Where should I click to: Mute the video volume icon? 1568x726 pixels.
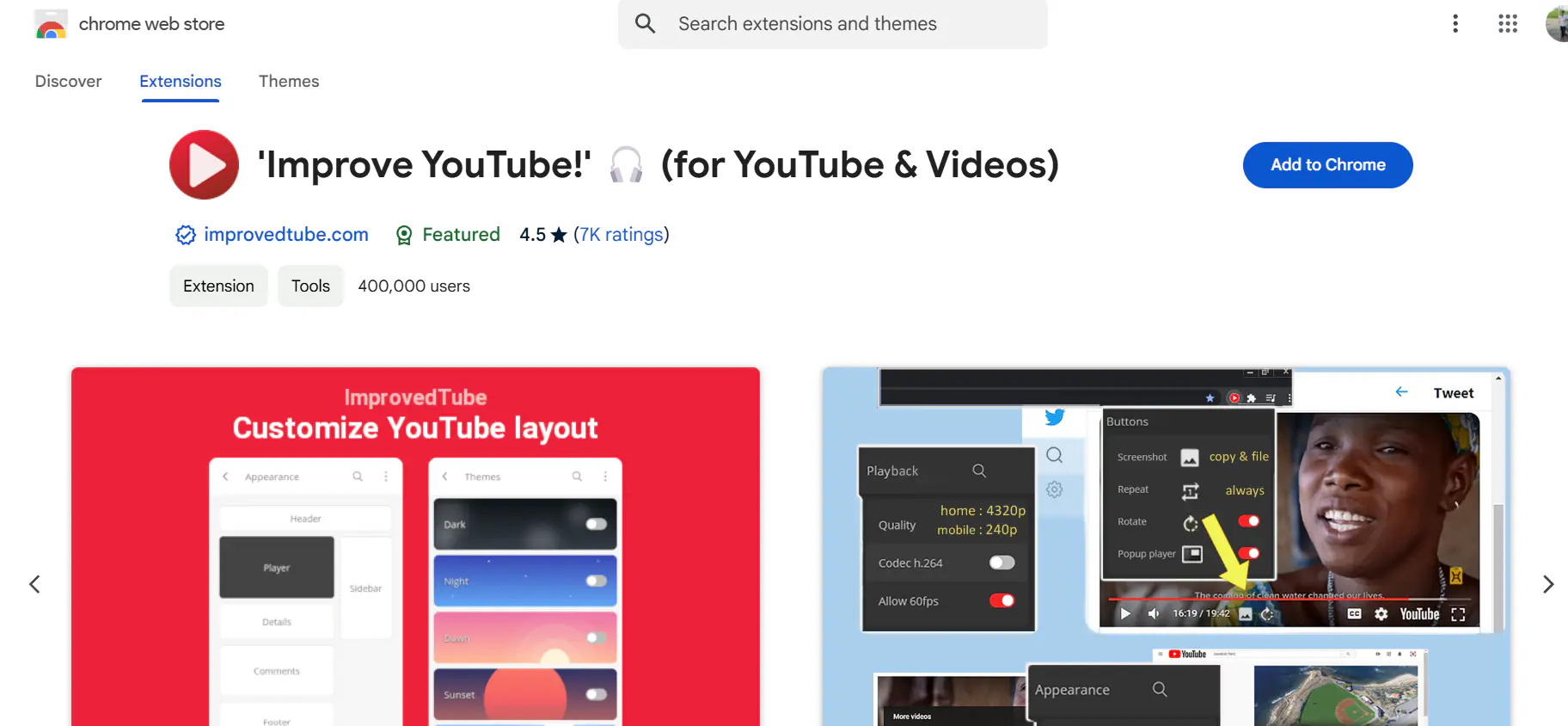(x=1154, y=613)
